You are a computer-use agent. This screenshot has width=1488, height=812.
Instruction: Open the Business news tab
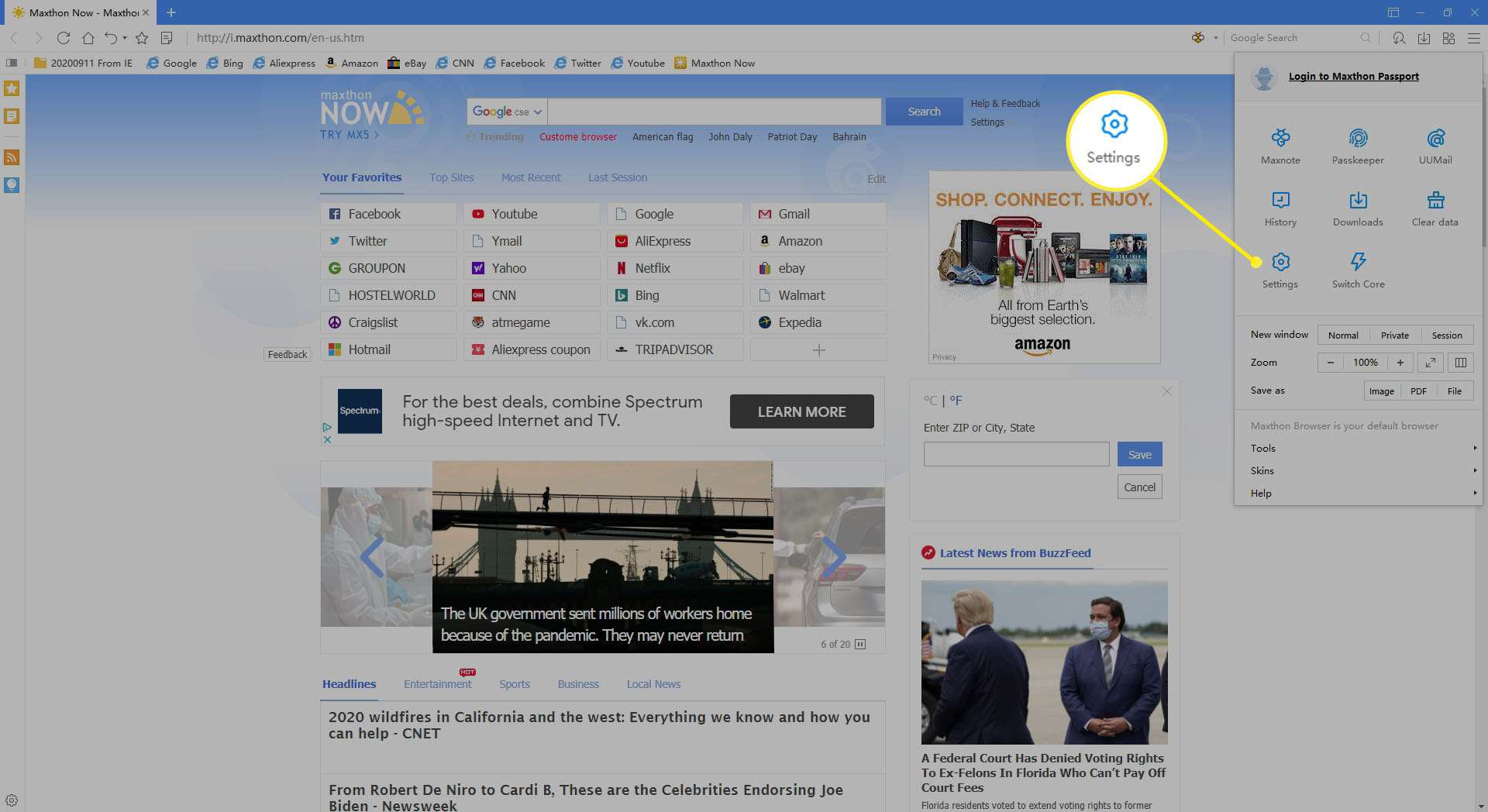(x=578, y=684)
